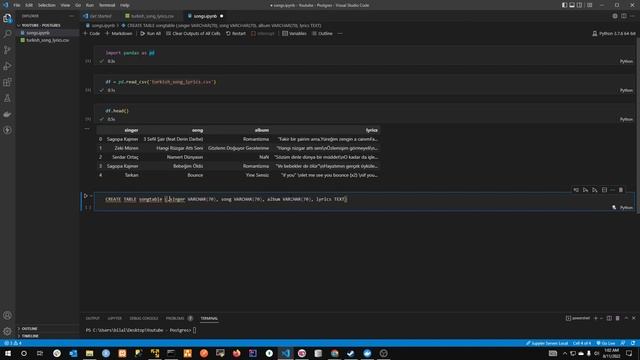The height and width of the screenshot is (360, 640).
Task: Restart the notebook kernel
Action: click(236, 33)
